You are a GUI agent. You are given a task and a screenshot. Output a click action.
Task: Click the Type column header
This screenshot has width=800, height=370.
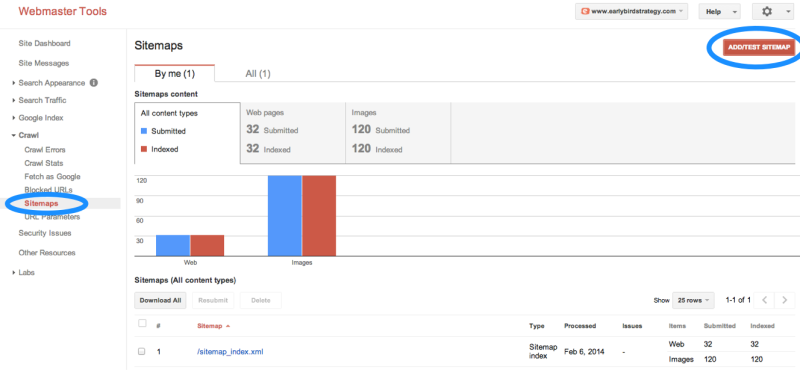(x=537, y=326)
